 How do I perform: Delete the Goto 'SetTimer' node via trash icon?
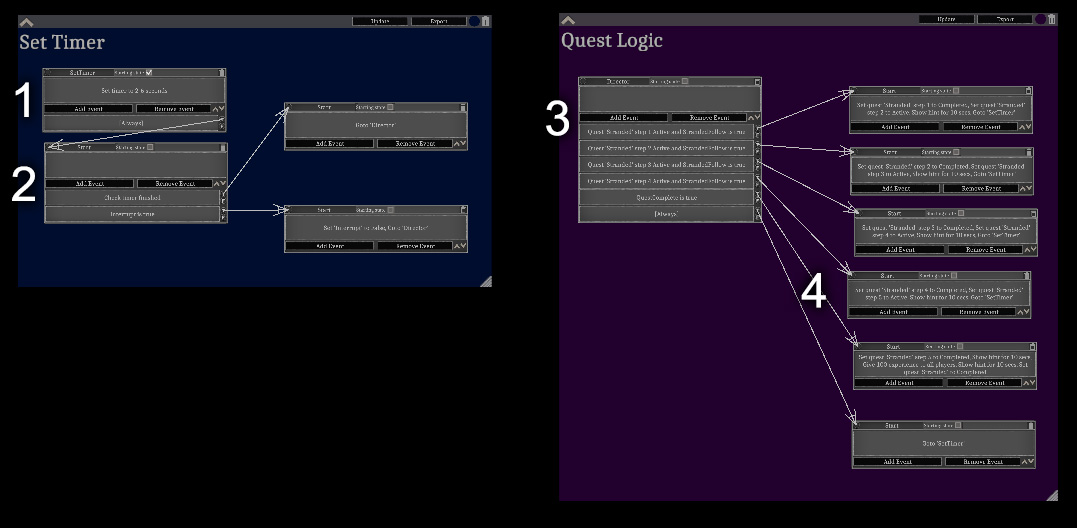pyautogui.click(x=1031, y=426)
